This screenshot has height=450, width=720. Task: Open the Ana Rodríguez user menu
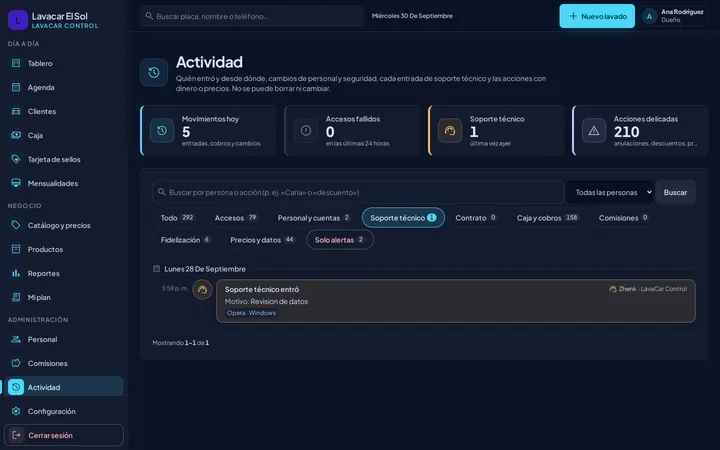[x=673, y=17]
